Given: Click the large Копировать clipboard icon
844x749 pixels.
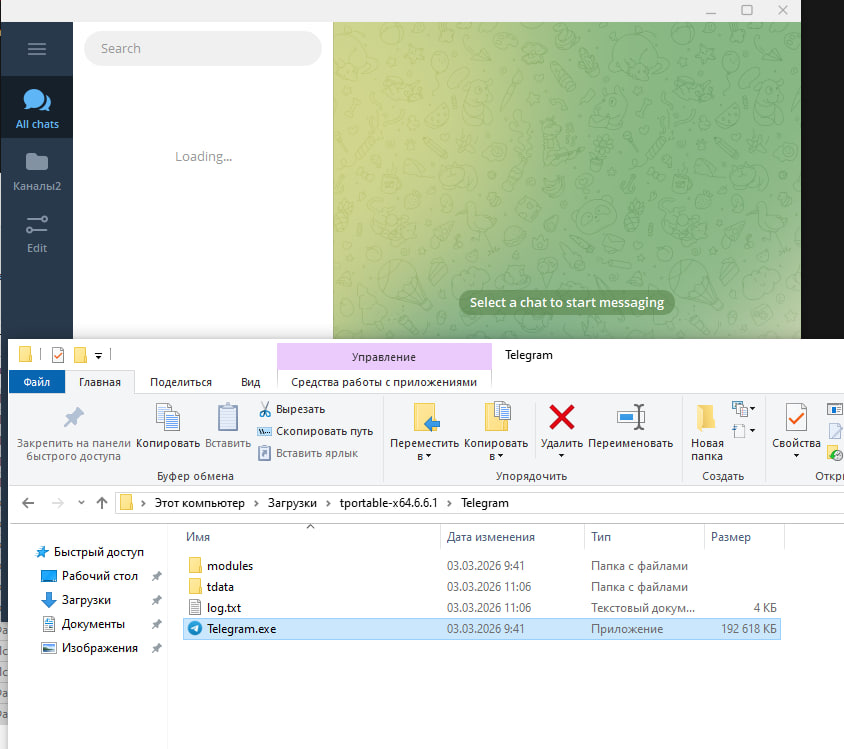Looking at the screenshot, I should (x=168, y=417).
